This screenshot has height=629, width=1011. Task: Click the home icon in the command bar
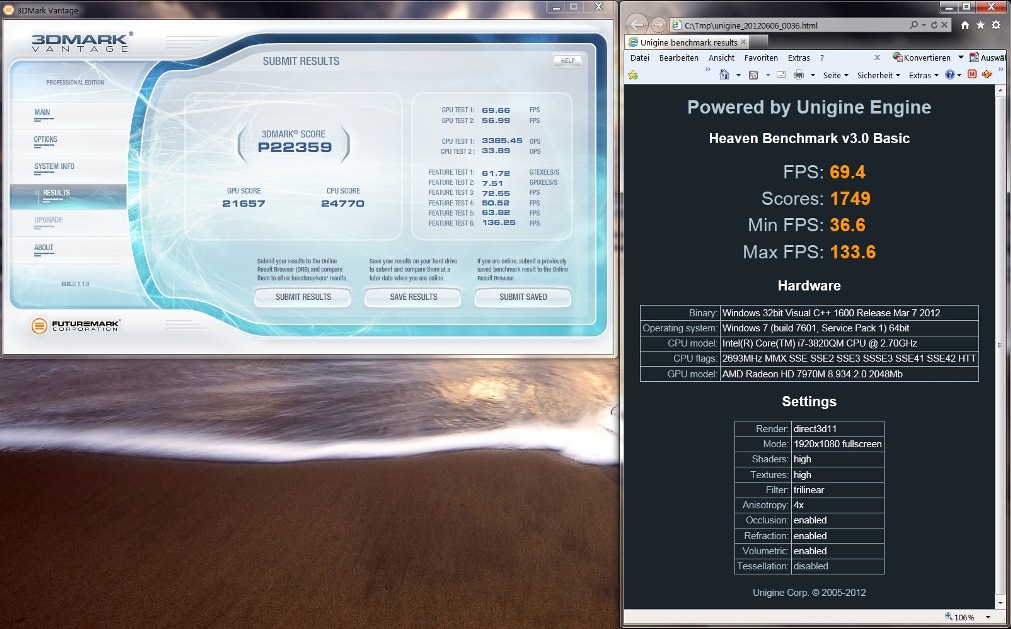point(725,75)
